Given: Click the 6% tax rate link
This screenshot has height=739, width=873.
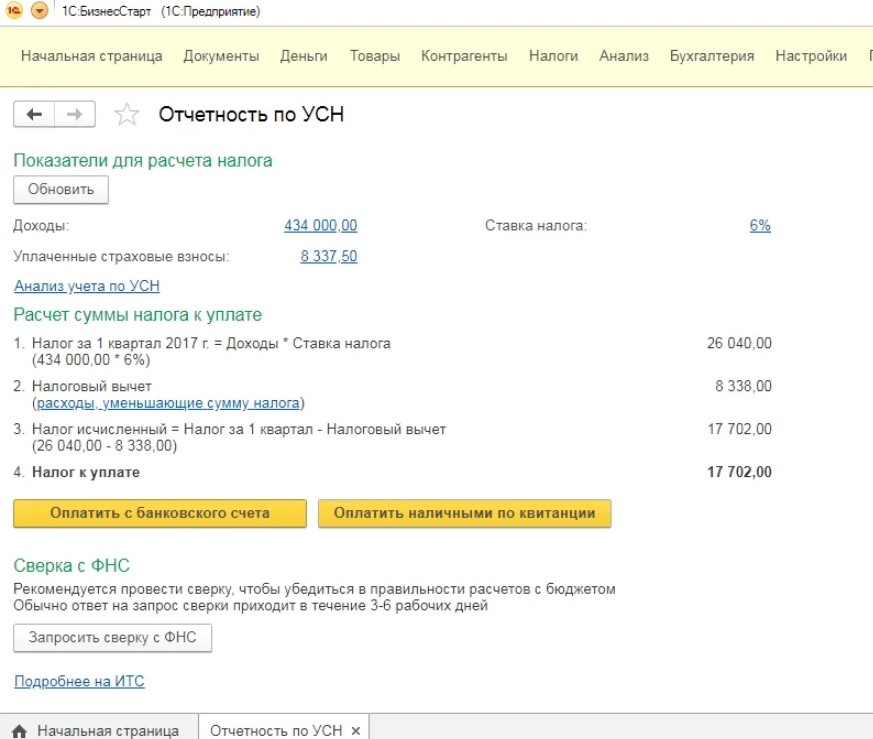Looking at the screenshot, I should point(760,226).
